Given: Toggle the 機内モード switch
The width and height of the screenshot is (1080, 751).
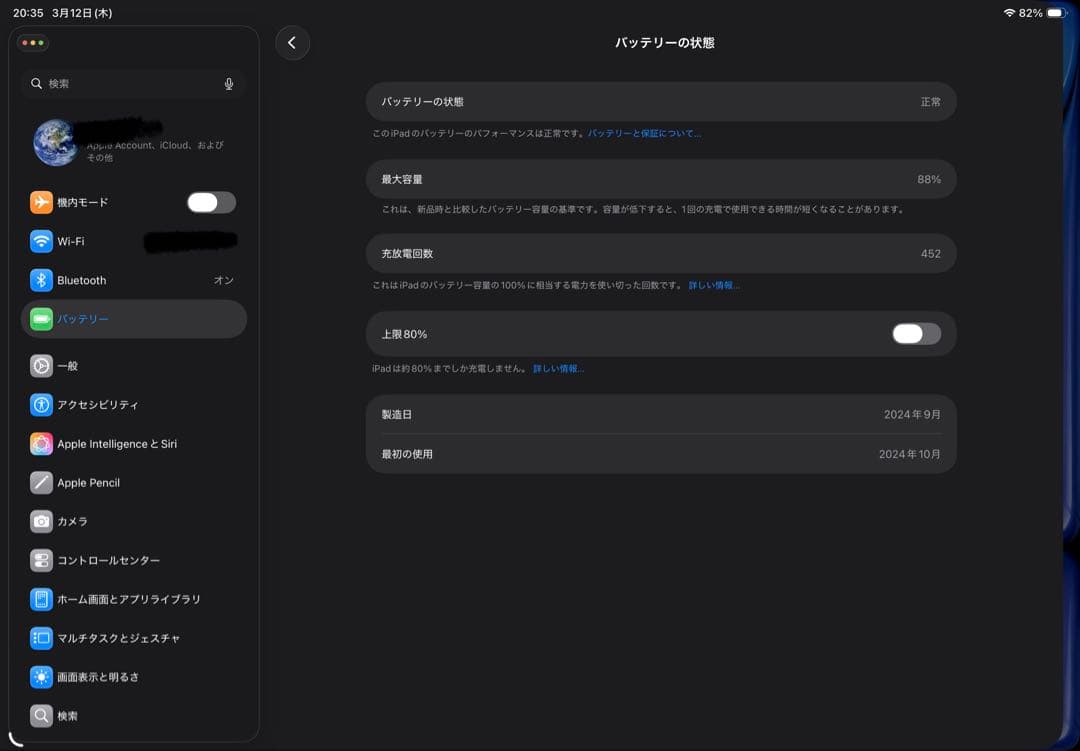Looking at the screenshot, I should (x=211, y=203).
